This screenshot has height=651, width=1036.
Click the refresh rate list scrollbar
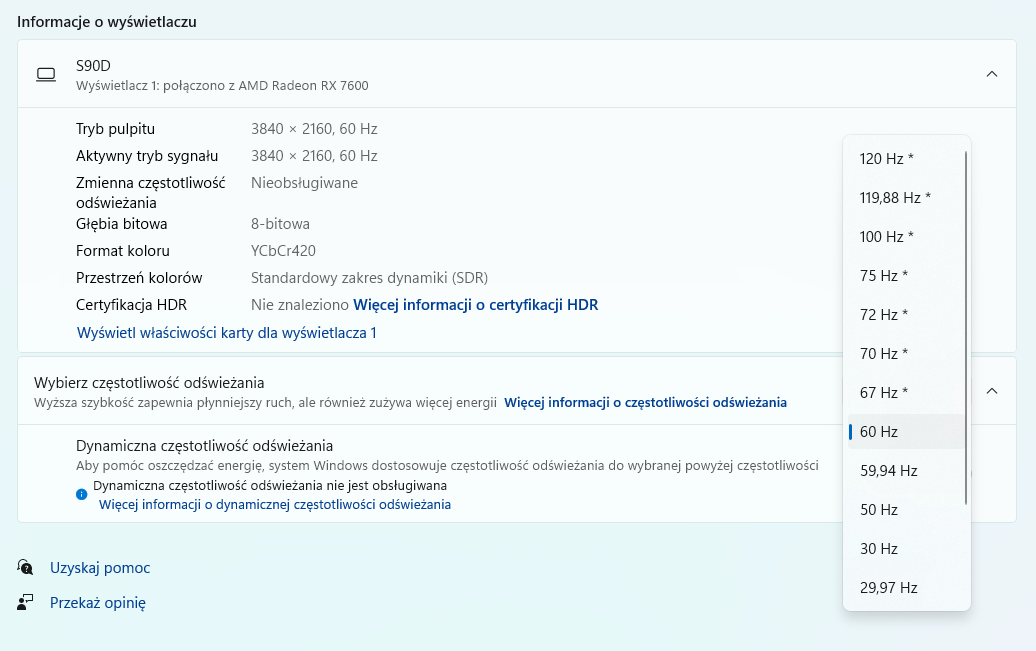click(x=966, y=328)
